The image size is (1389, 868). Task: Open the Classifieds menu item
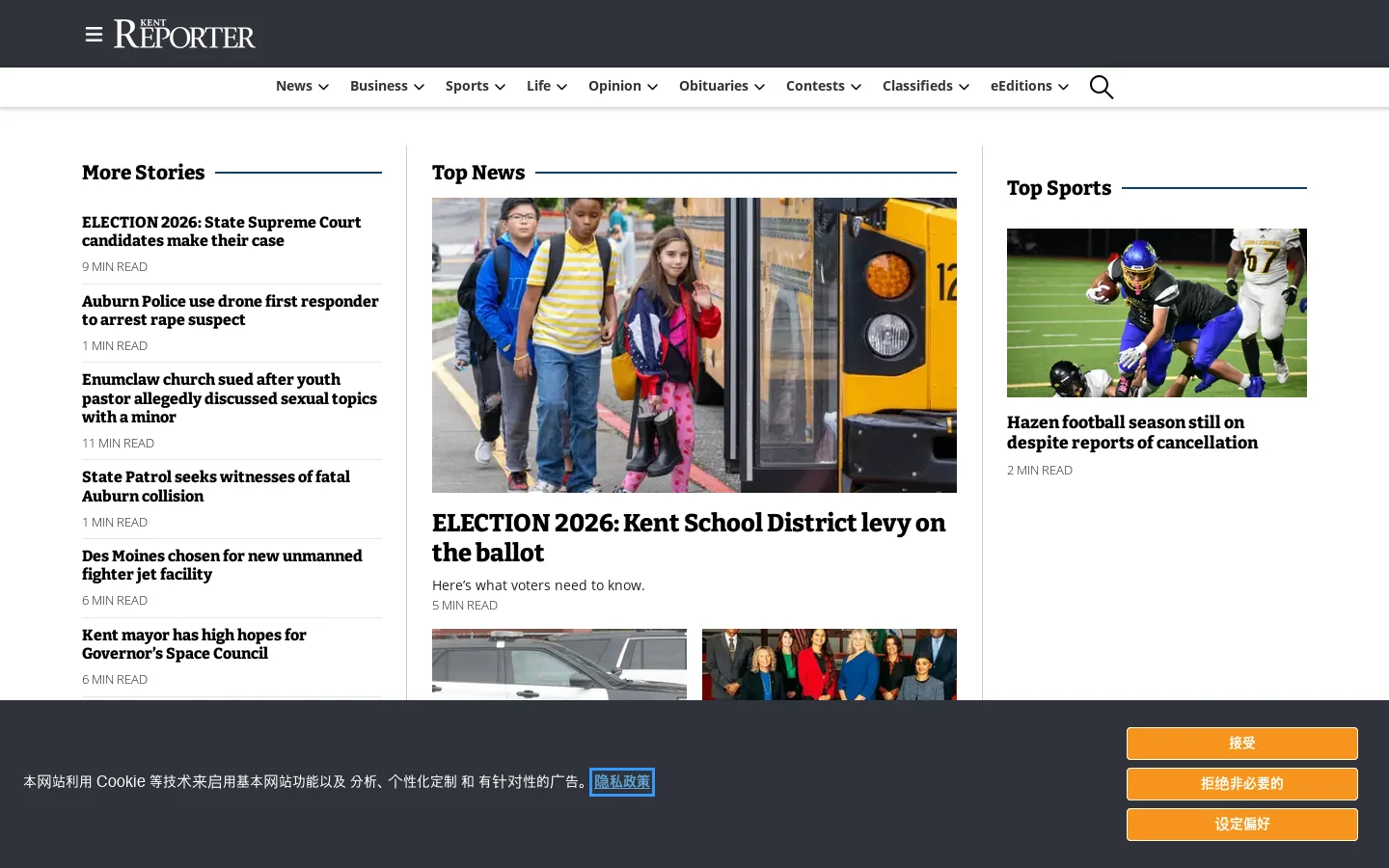click(917, 86)
